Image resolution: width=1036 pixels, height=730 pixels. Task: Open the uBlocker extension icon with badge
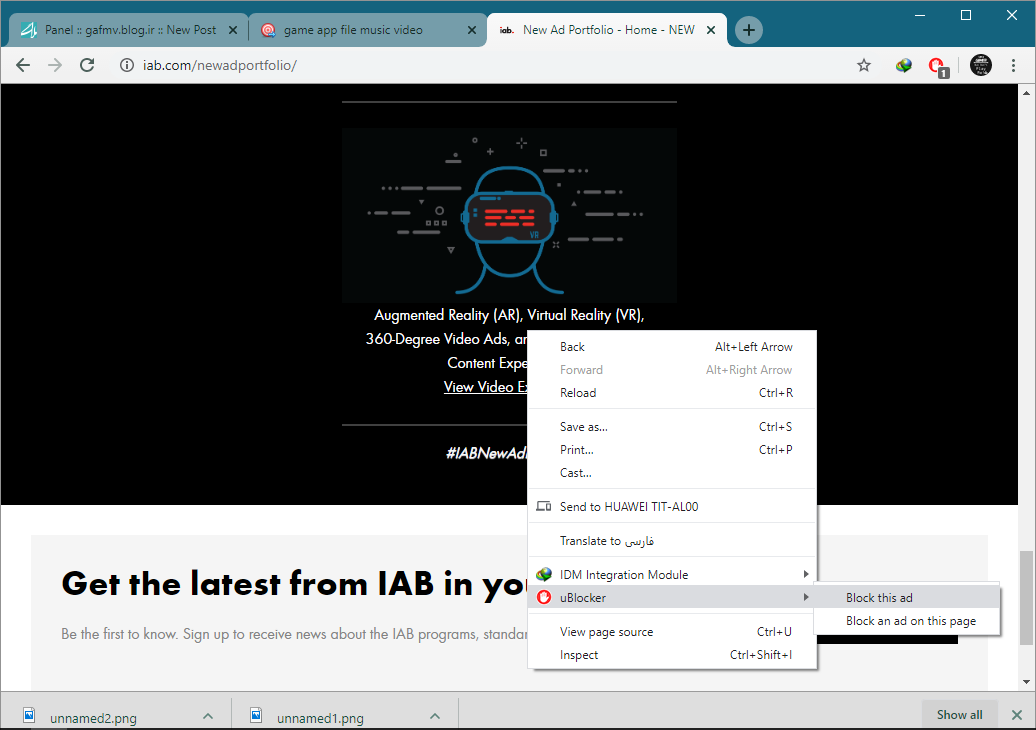pos(938,66)
